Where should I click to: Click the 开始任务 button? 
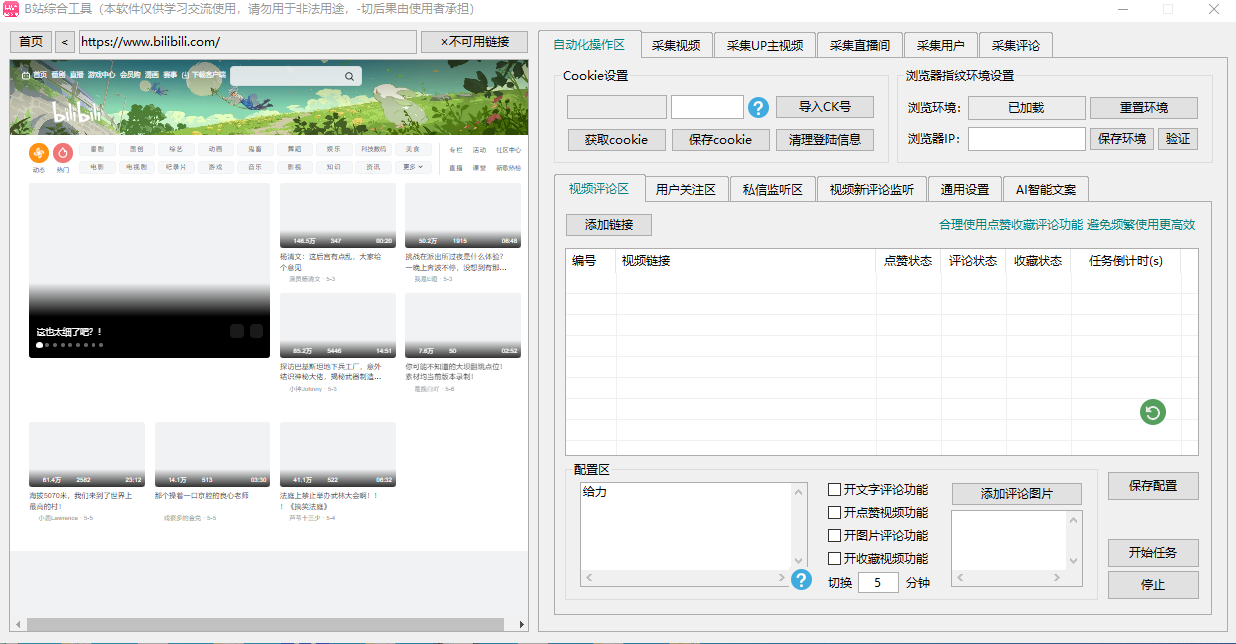[x=1153, y=552]
